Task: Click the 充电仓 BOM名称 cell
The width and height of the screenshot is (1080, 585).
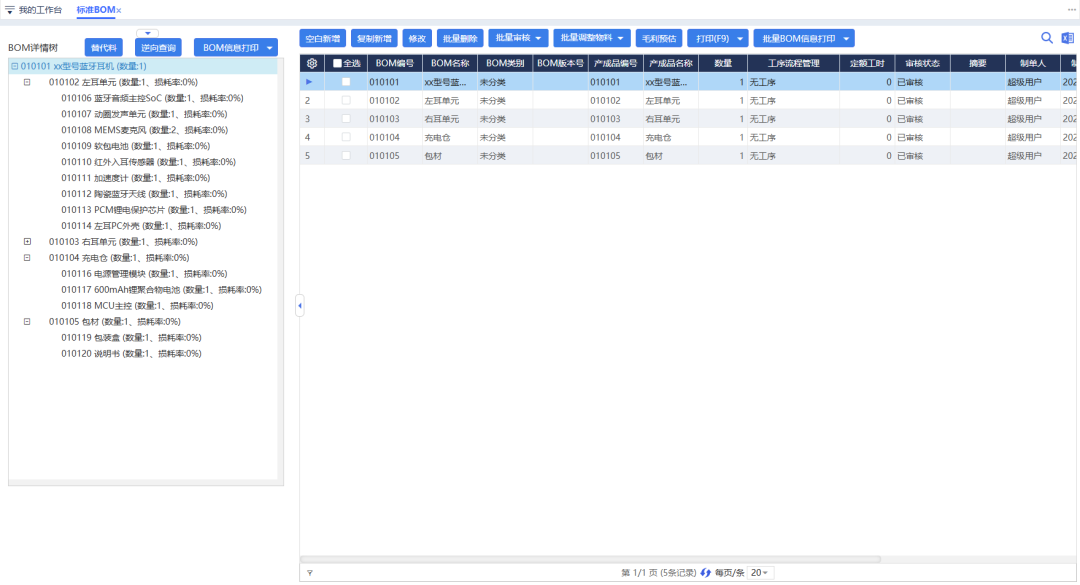Action: point(450,137)
